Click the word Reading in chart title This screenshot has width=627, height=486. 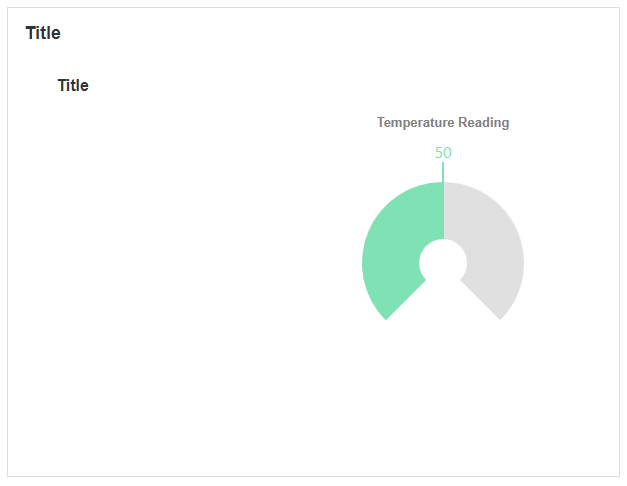pos(484,123)
